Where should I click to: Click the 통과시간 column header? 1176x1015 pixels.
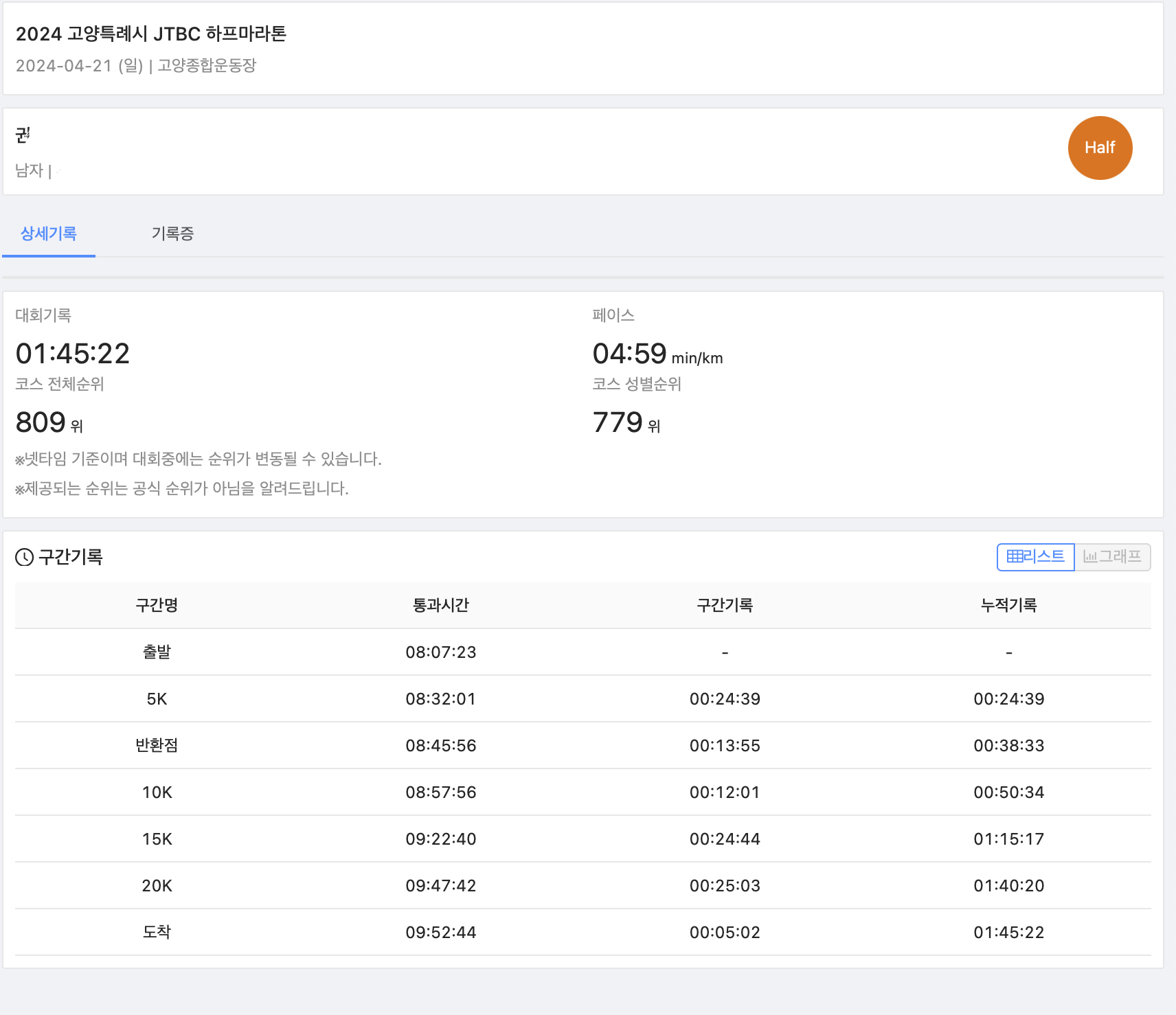[x=441, y=605]
